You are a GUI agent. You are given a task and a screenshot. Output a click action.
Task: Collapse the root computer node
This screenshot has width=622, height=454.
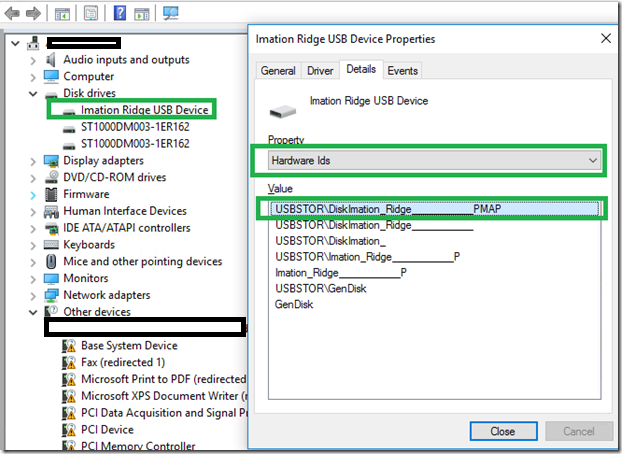pyautogui.click(x=15, y=43)
